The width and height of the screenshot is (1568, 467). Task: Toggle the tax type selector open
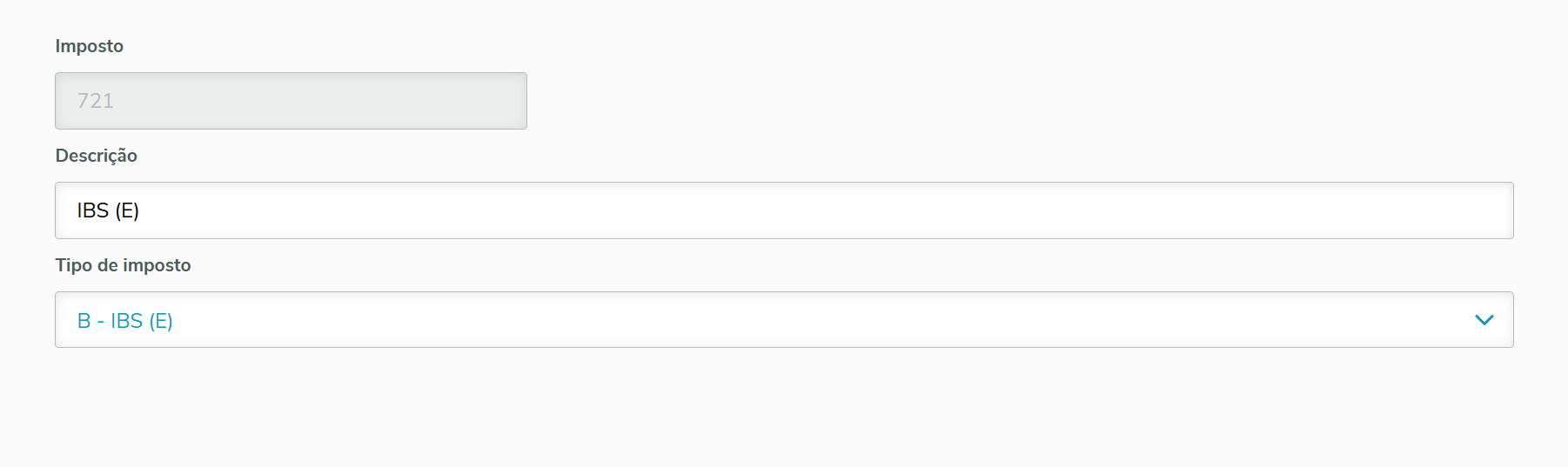pyautogui.click(x=1484, y=320)
